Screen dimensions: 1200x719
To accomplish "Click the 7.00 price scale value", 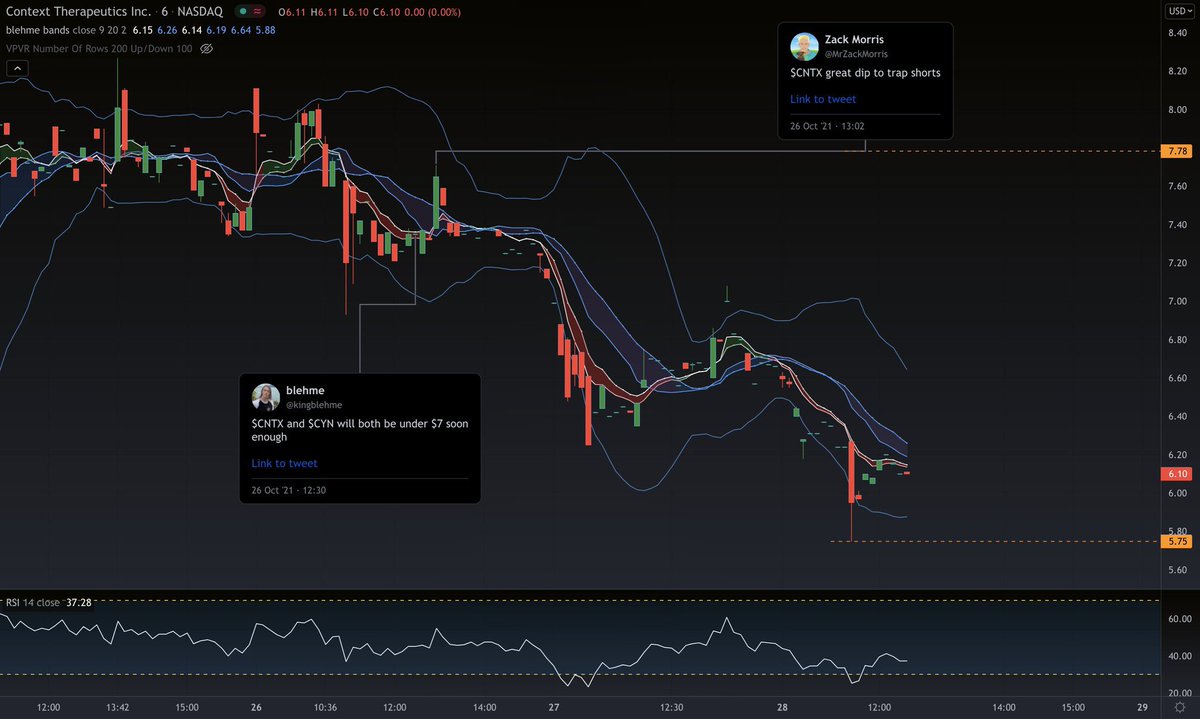I will tap(1176, 301).
